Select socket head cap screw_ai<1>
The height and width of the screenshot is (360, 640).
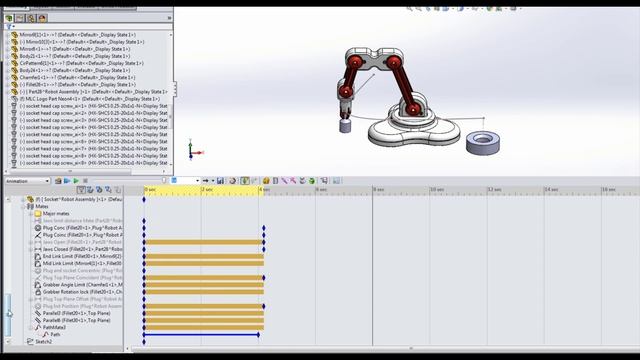93,106
